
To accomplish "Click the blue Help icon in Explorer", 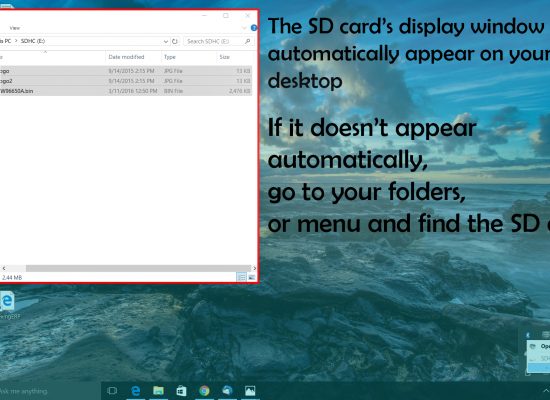I will (x=254, y=28).
